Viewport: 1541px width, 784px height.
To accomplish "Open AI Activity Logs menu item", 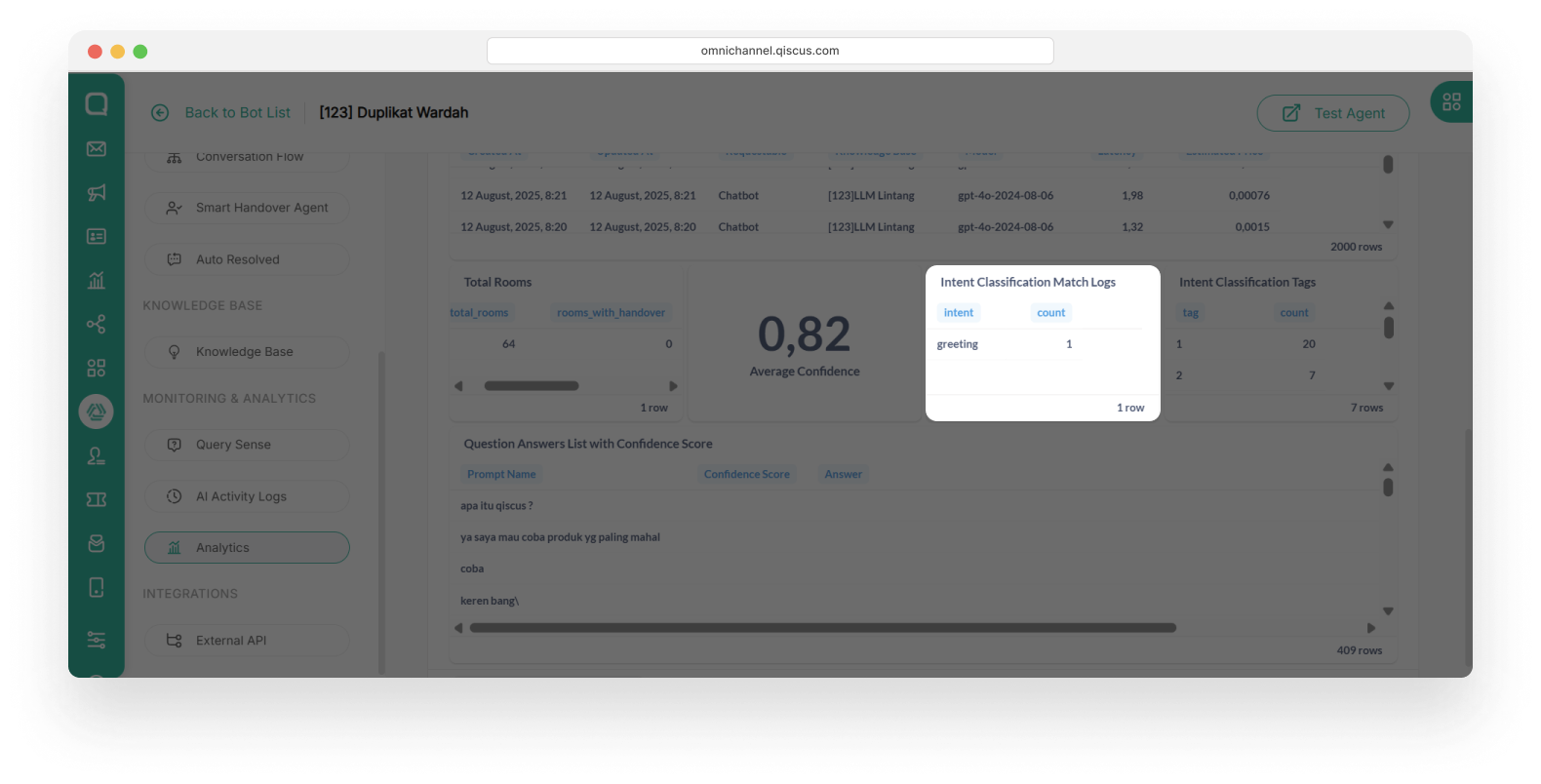I will point(247,496).
